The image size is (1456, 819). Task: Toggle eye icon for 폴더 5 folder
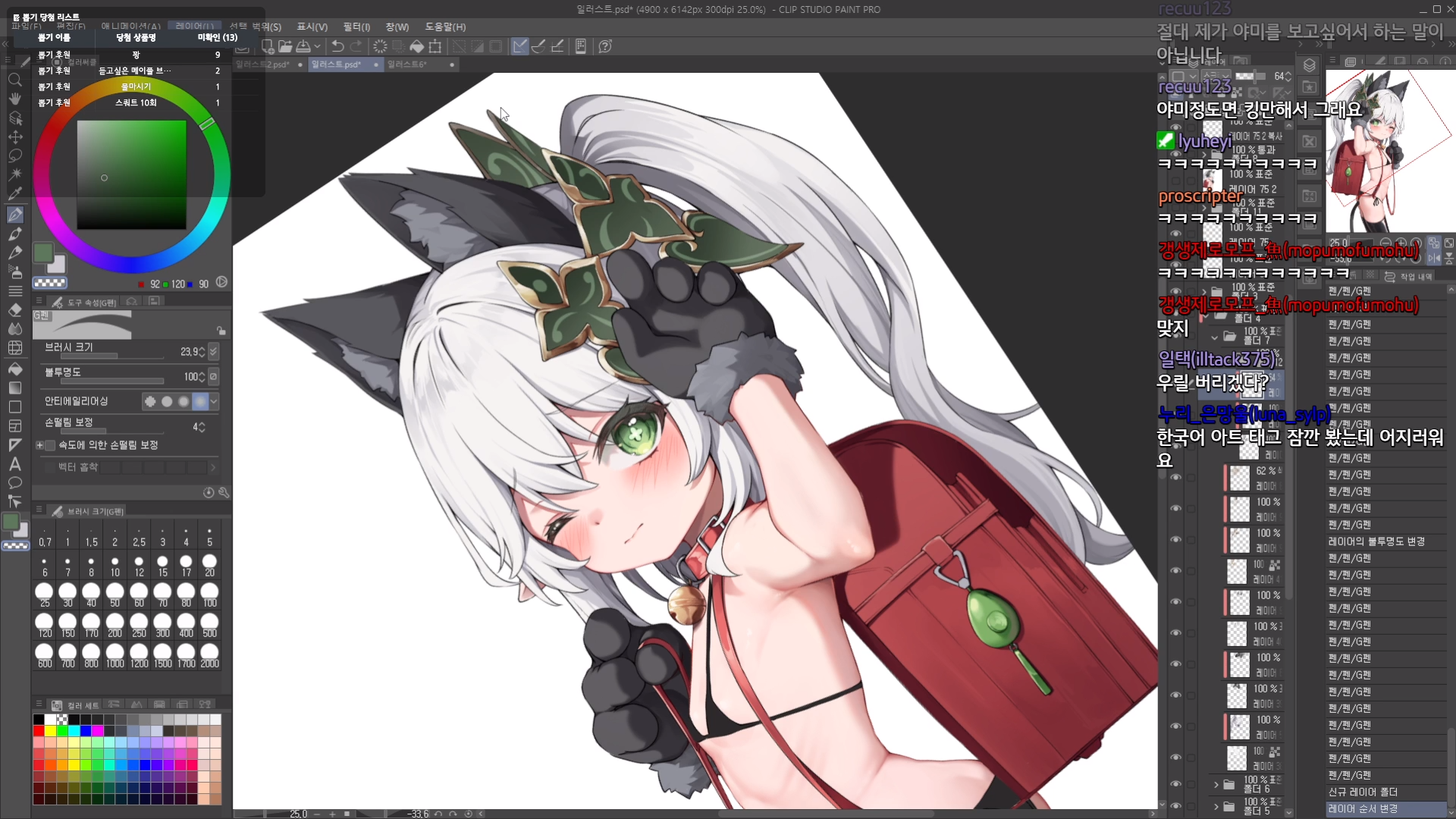pos(1176,805)
